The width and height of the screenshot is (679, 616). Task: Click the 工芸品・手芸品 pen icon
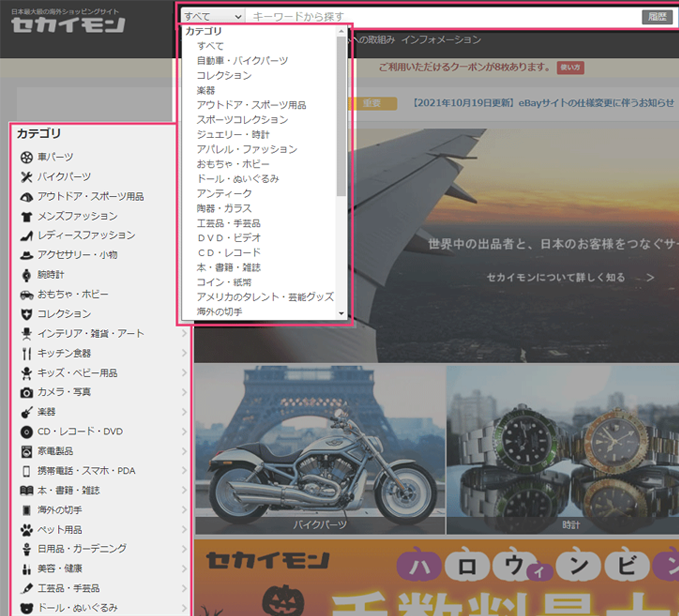(26, 589)
